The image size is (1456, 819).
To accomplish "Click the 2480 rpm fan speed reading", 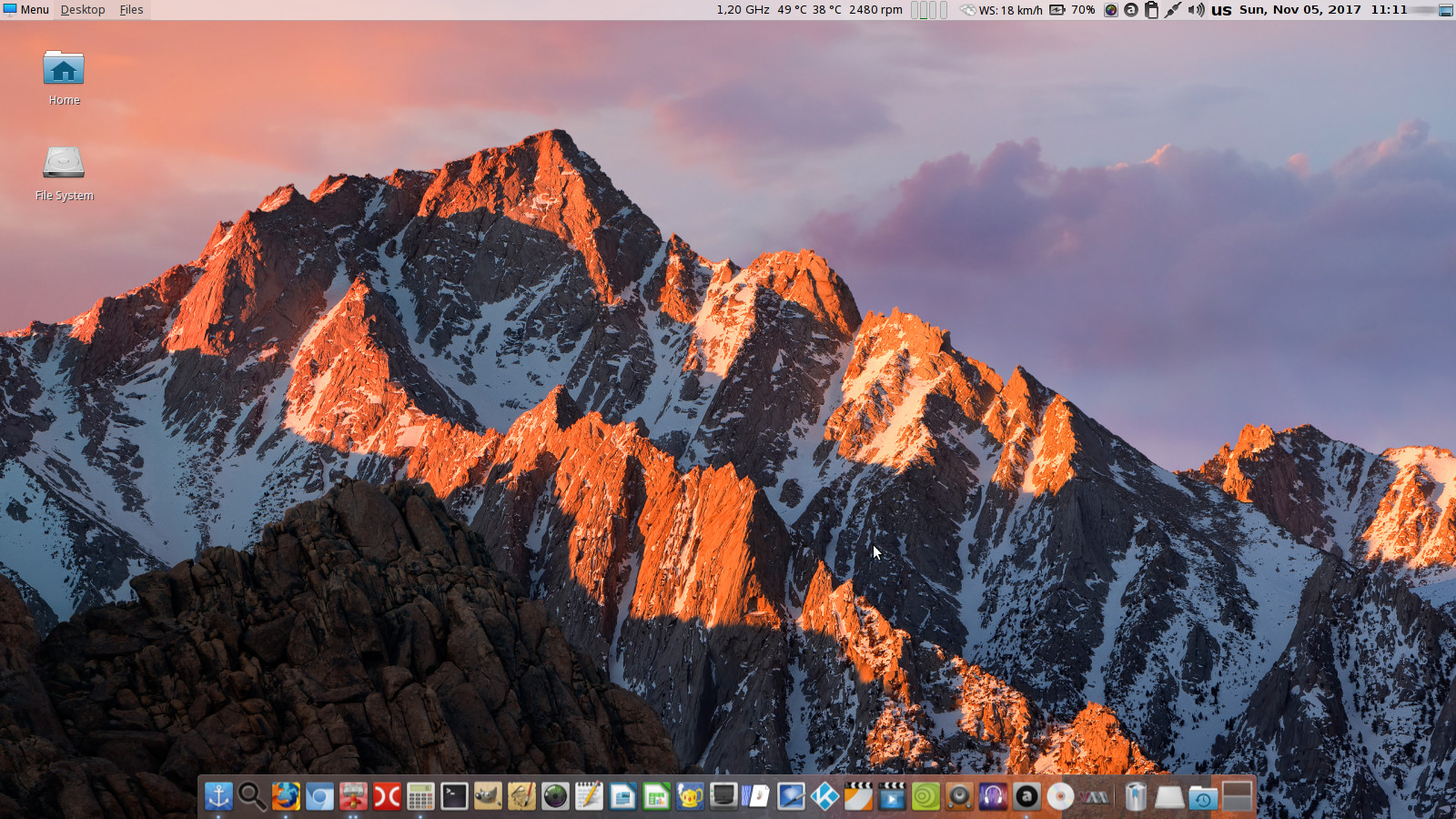I will (875, 9).
